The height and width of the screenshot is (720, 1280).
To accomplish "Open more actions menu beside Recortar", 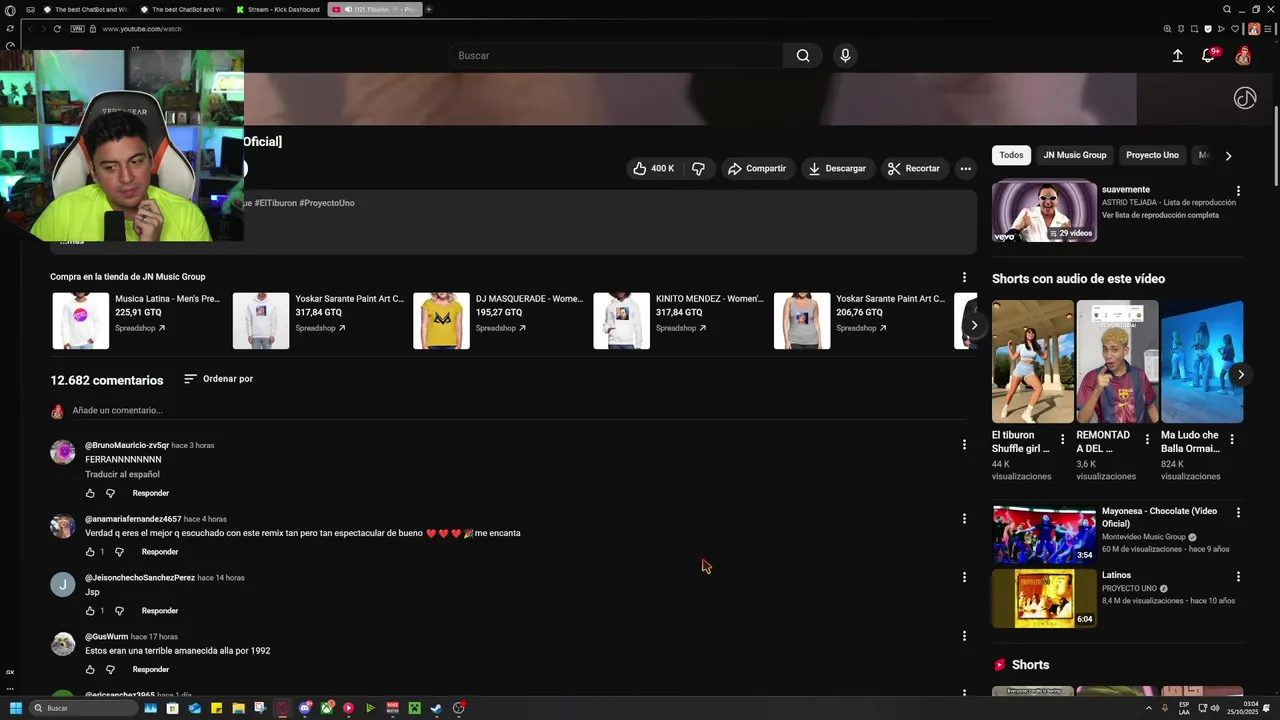I will click(965, 169).
